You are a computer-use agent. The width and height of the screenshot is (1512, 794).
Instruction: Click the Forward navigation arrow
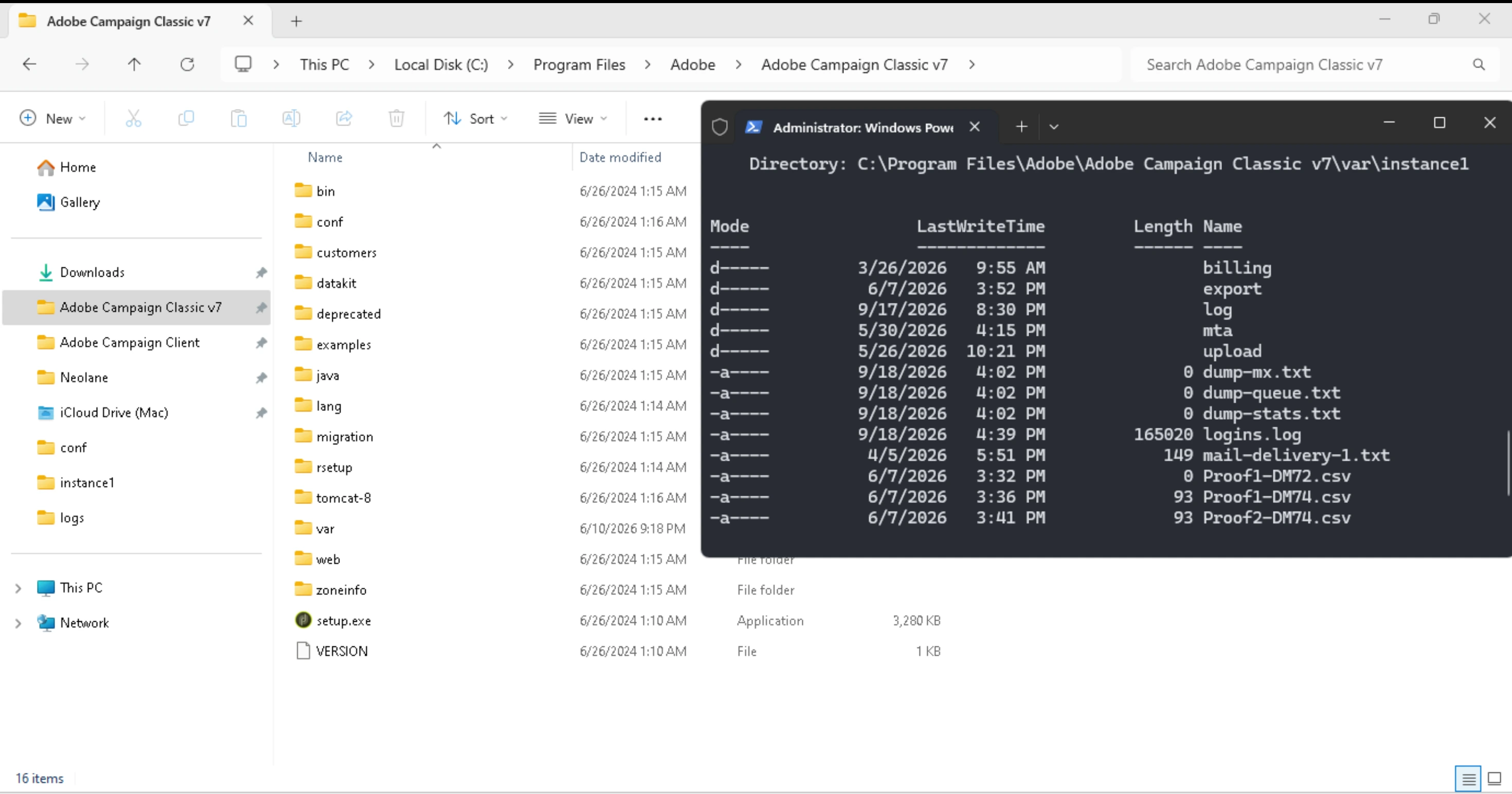82,64
